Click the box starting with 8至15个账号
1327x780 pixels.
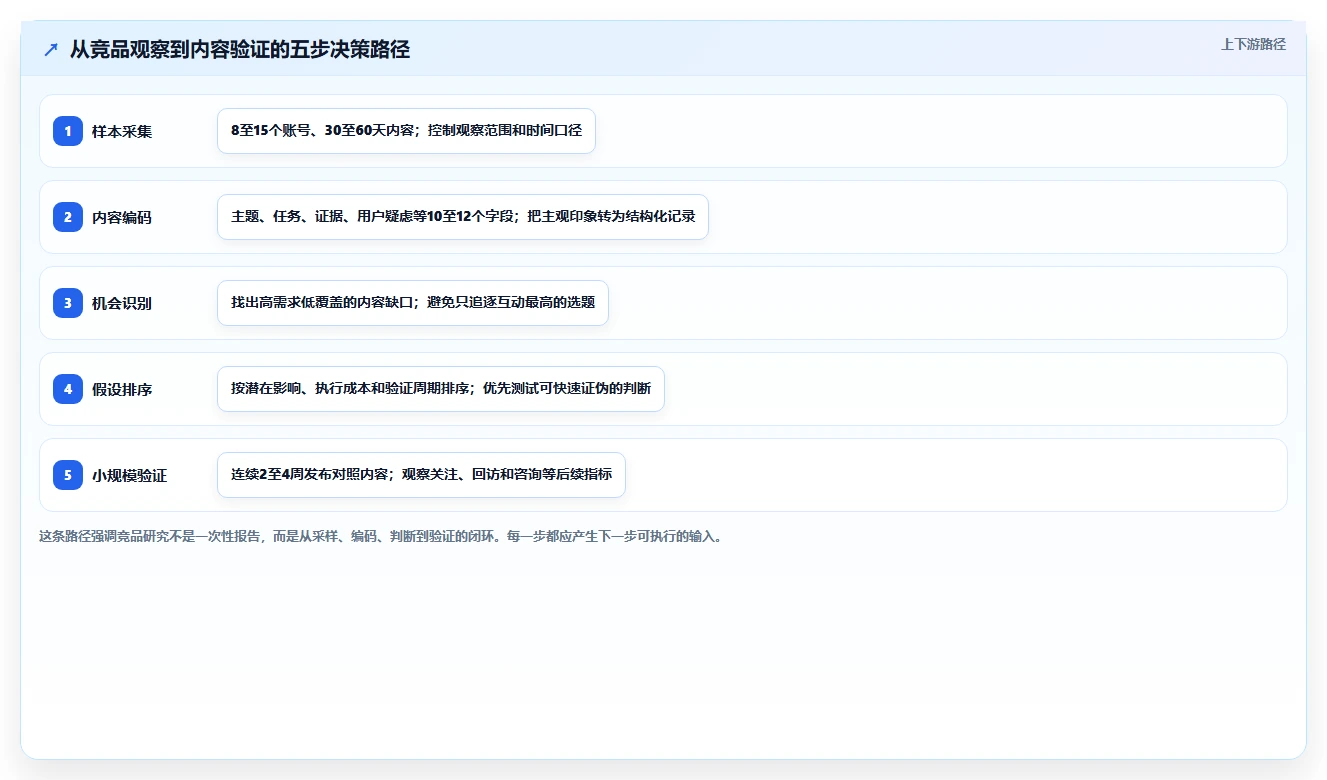click(x=406, y=131)
